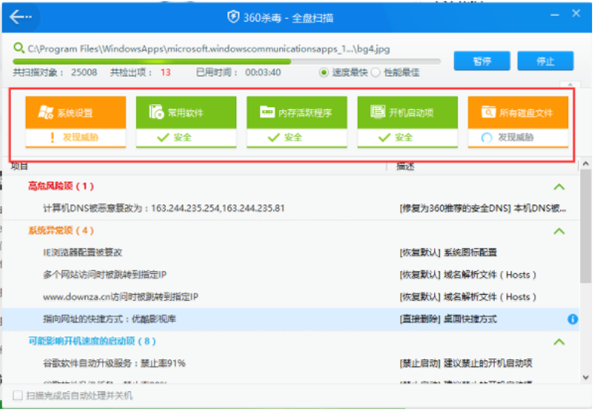Click the green checkmark under 开机启动项
The width and height of the screenshot is (600, 410).
(x=384, y=137)
